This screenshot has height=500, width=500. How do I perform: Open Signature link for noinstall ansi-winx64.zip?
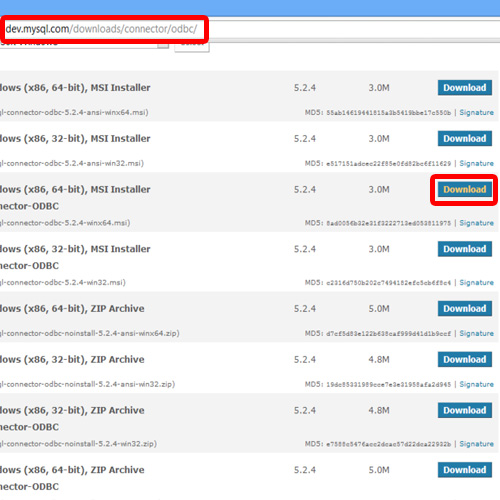[476, 333]
